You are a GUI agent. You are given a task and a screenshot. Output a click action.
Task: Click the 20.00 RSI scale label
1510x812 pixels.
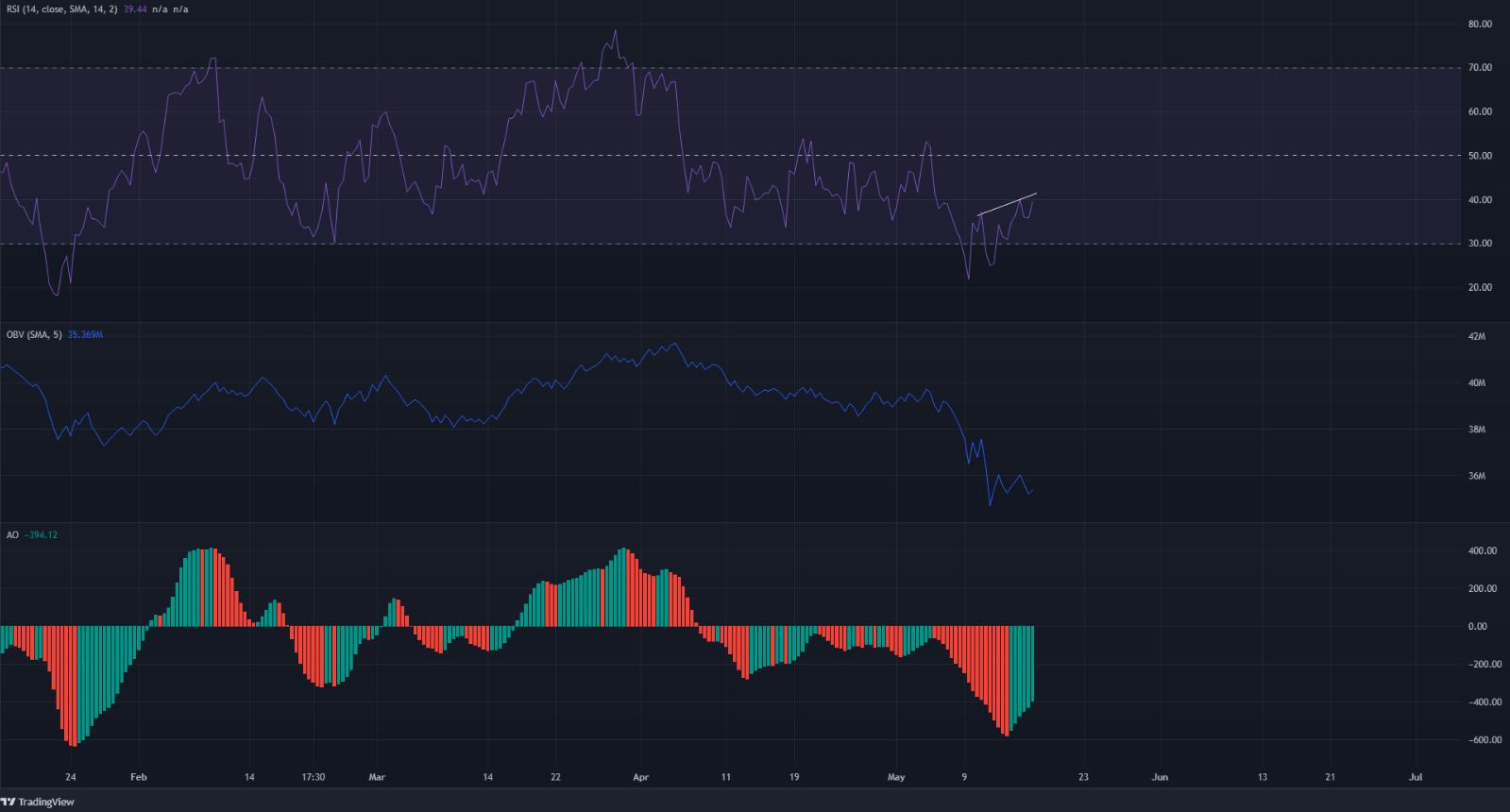pos(1480,288)
